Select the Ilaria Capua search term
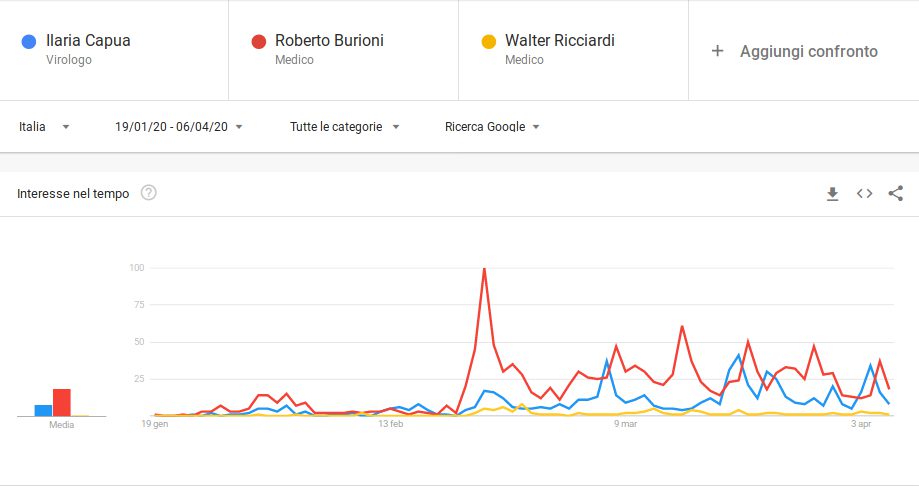The height and width of the screenshot is (486, 919). pyautogui.click(x=88, y=41)
